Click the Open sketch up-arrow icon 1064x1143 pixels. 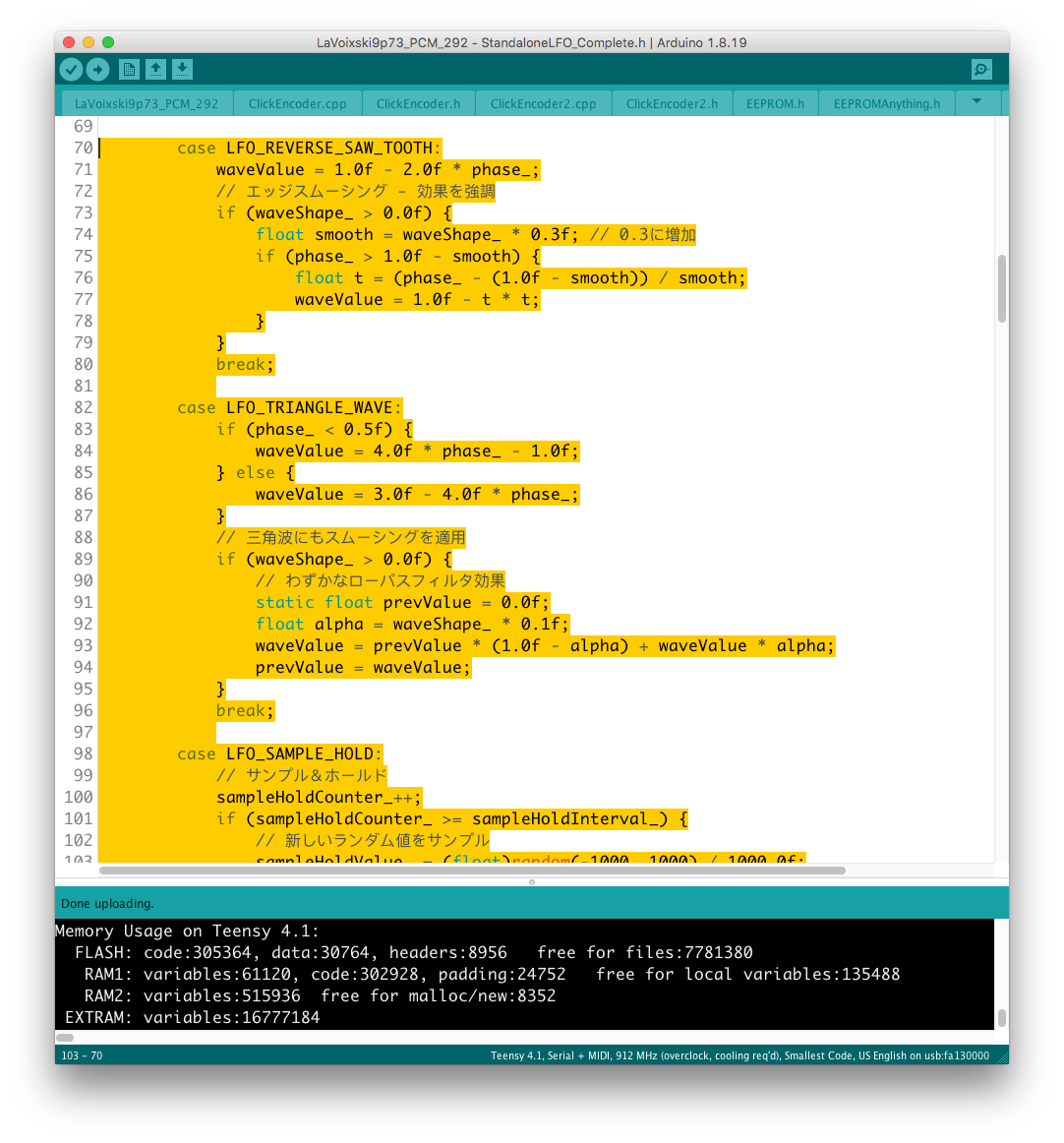[155, 69]
